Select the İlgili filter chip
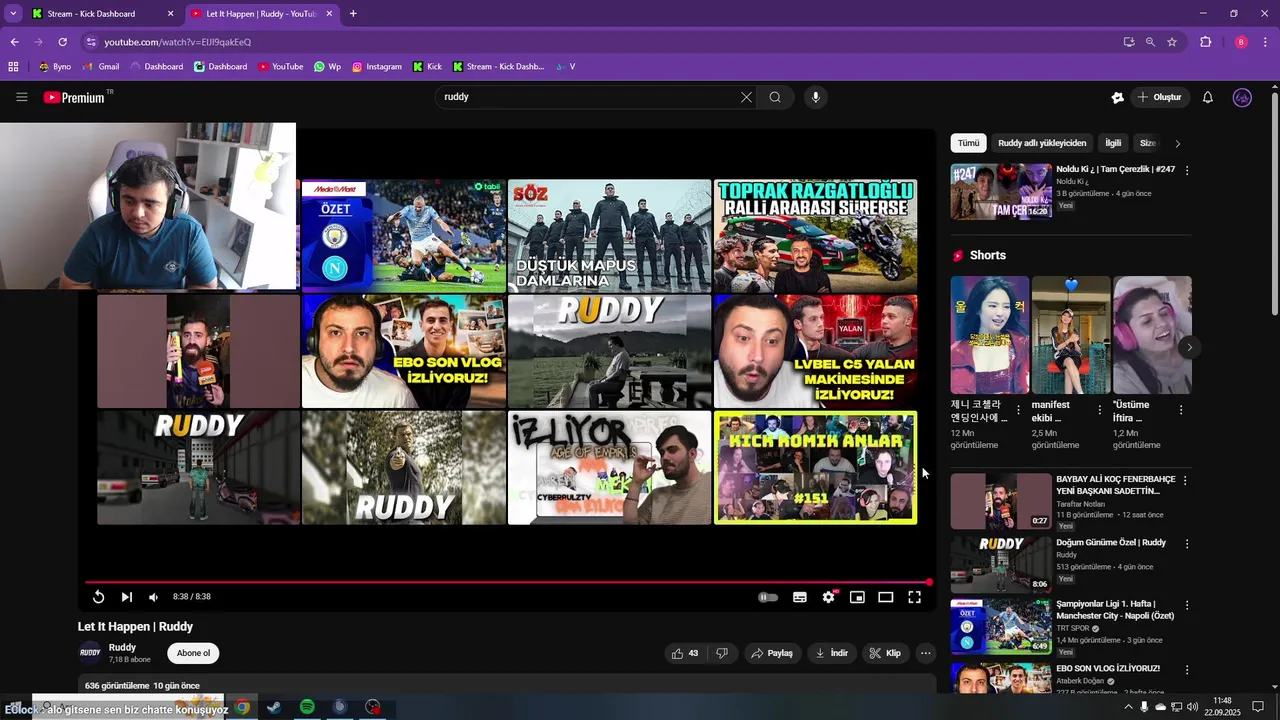The image size is (1280, 720). coord(1113,143)
